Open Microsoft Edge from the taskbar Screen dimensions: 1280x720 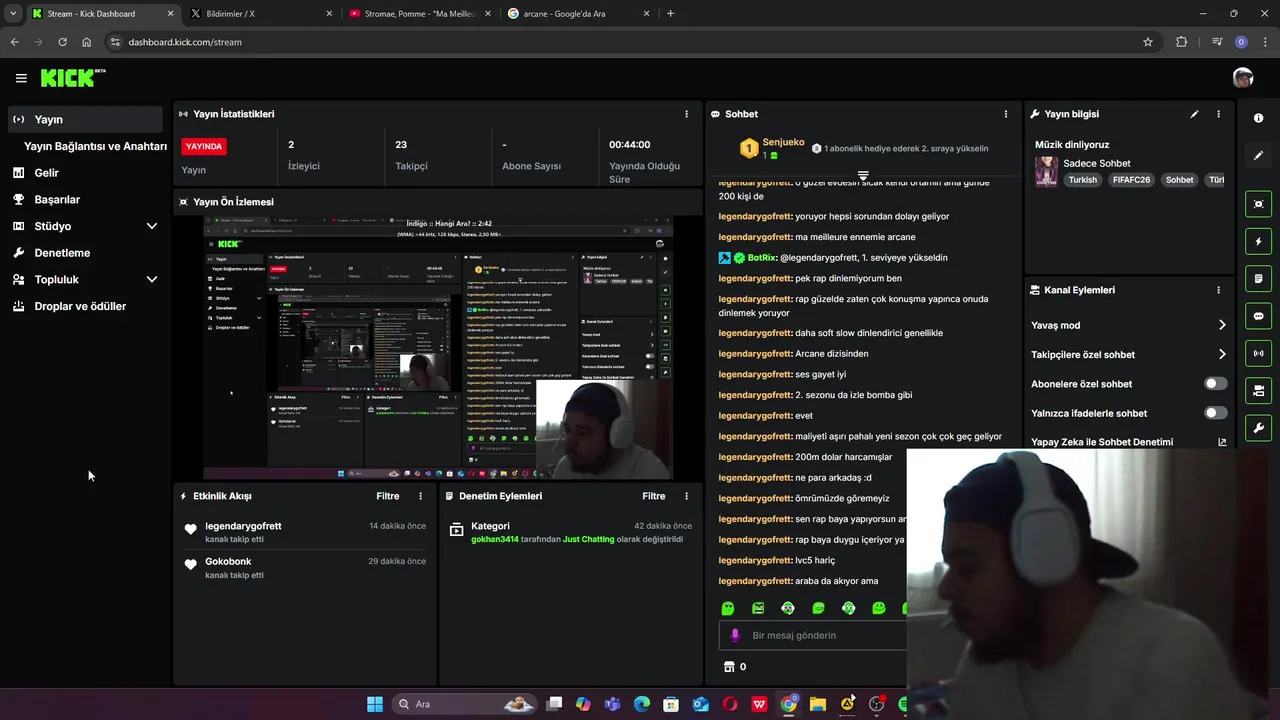(642, 704)
